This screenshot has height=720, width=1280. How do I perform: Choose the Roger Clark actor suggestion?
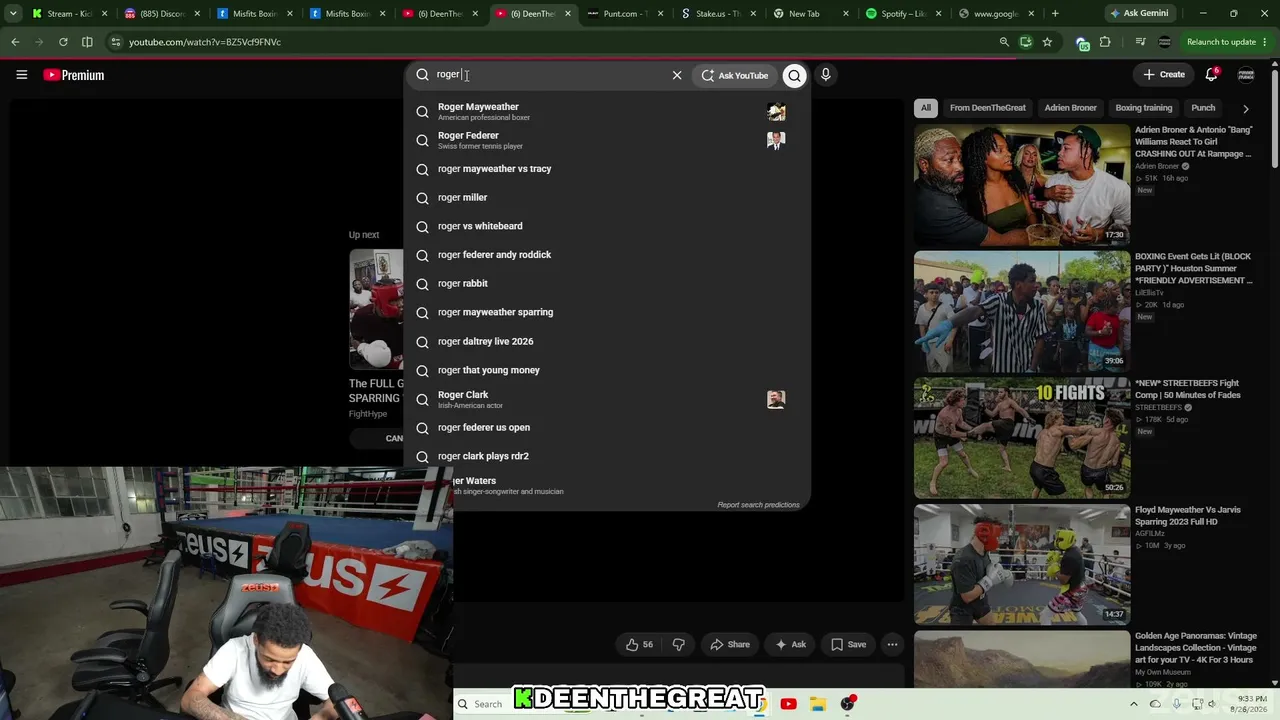[606, 399]
